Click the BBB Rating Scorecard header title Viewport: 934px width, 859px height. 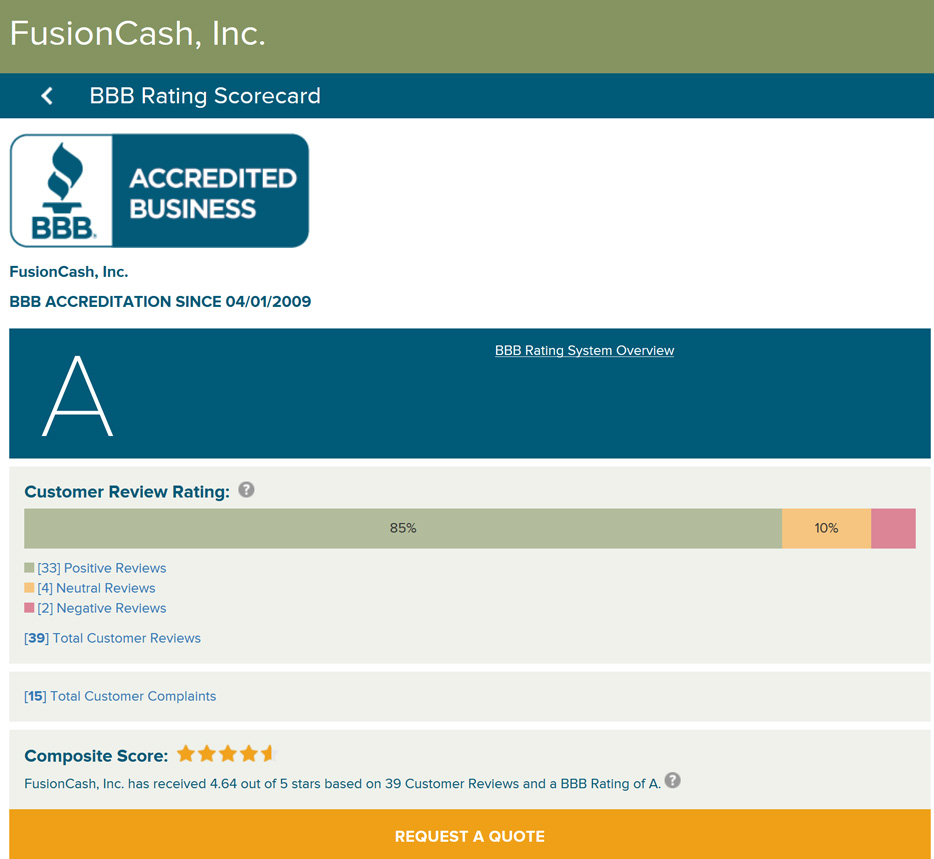click(205, 96)
